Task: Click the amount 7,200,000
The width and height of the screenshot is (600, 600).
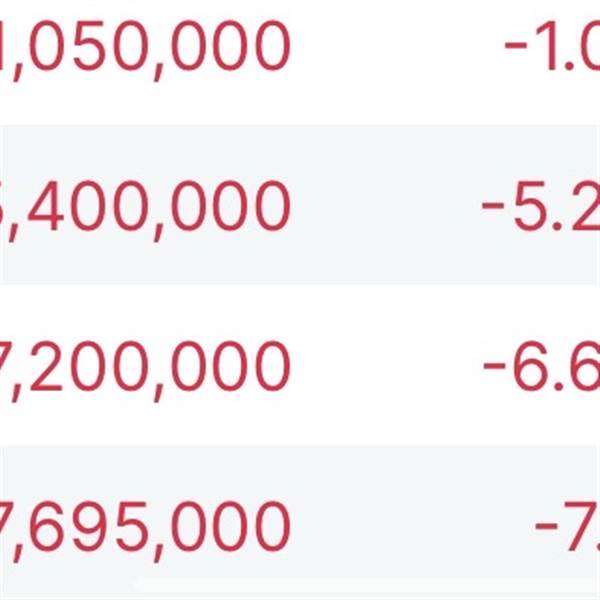Action: point(145,366)
